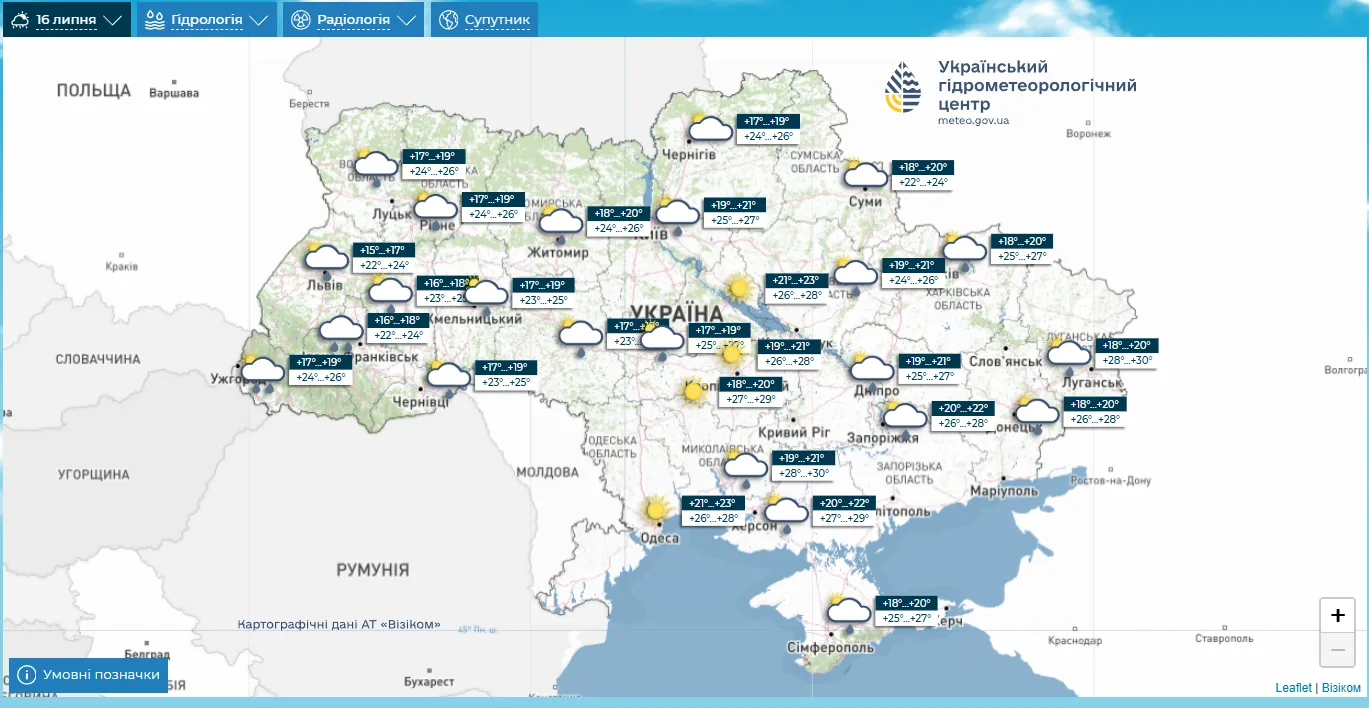The image size is (1369, 708).
Task: Select the Mykolaiv oblast cloud icon
Action: [x=745, y=466]
